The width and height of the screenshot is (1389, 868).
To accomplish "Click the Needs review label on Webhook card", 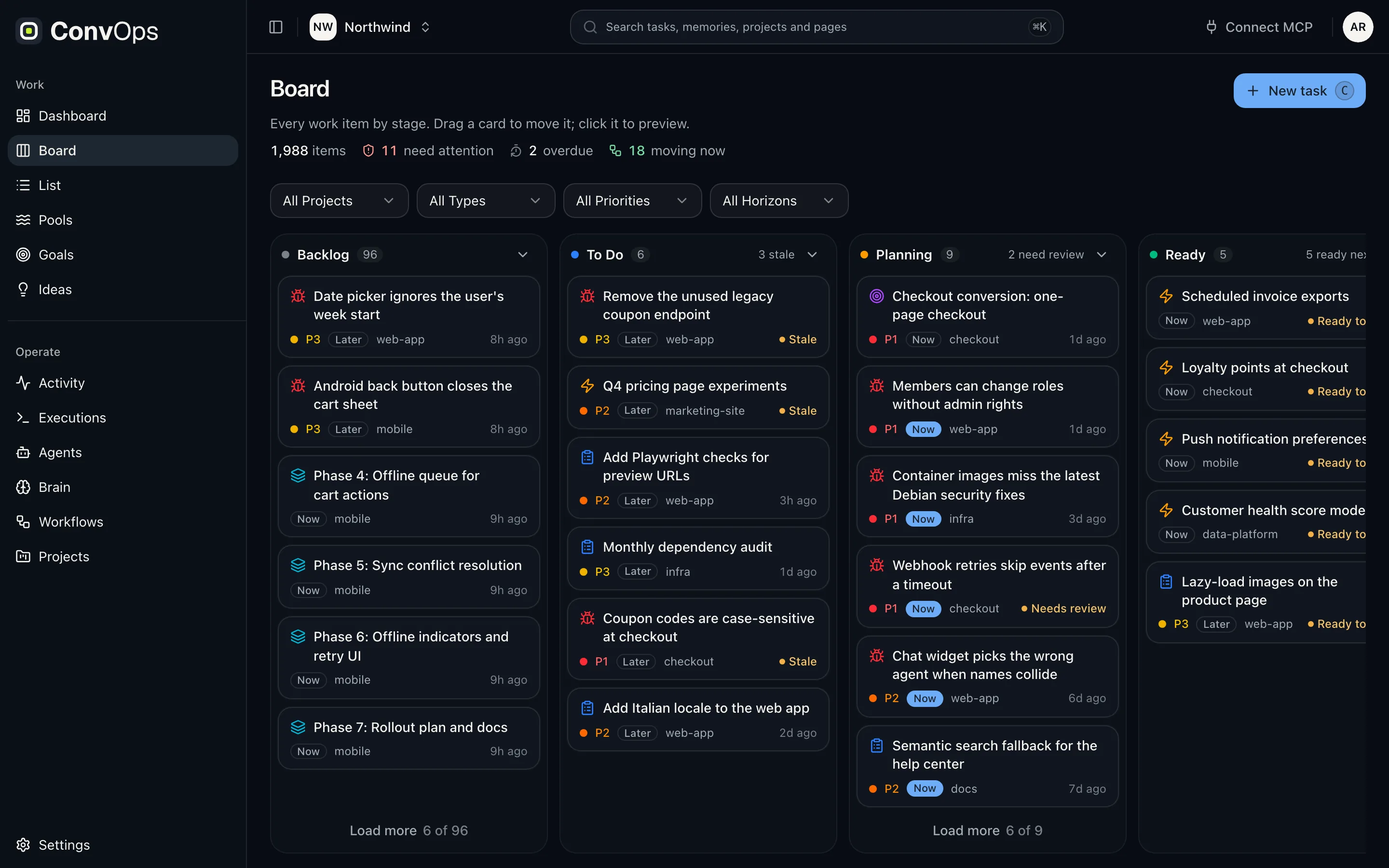I will [x=1063, y=609].
